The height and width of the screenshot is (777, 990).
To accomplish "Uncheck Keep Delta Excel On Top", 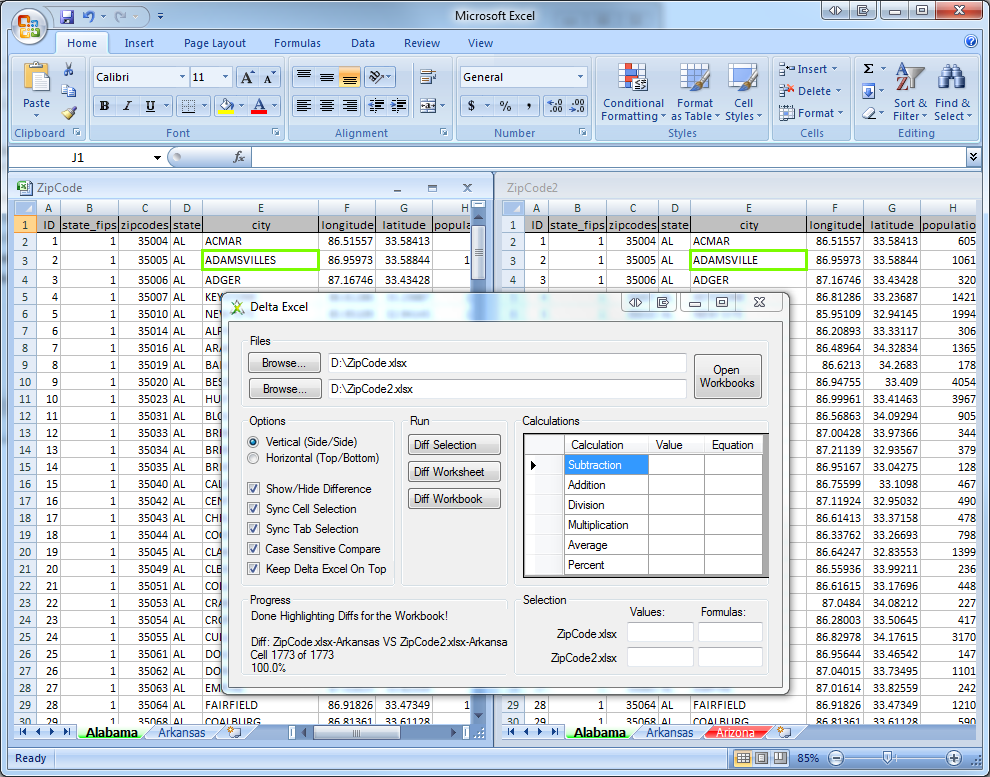I will pyautogui.click(x=253, y=569).
